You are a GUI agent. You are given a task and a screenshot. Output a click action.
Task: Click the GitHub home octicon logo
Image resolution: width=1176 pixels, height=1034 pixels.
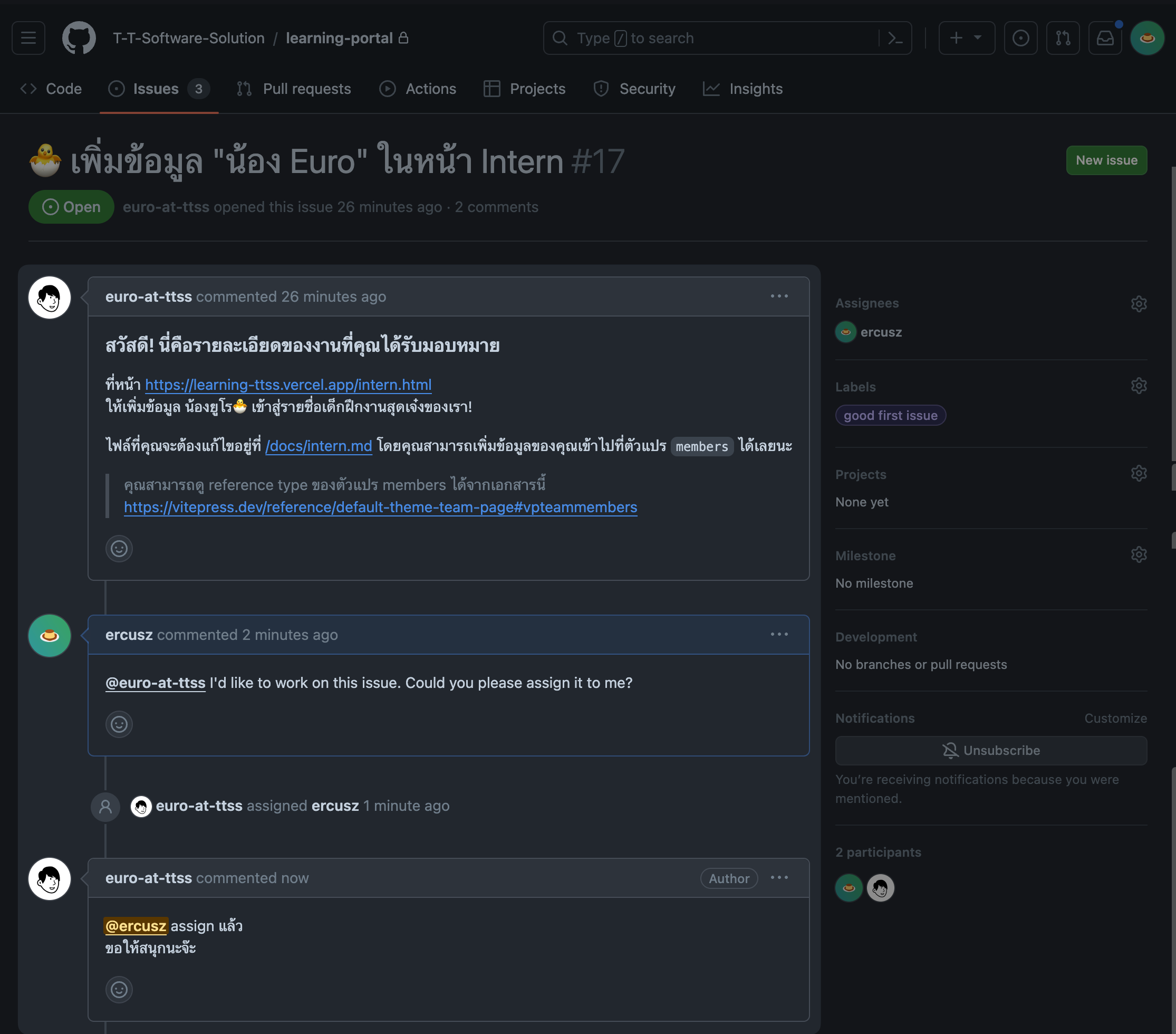pyautogui.click(x=78, y=38)
